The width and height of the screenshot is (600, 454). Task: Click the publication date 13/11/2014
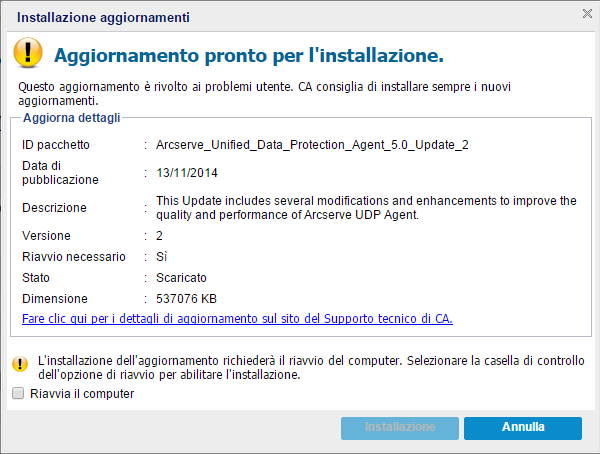[190, 172]
